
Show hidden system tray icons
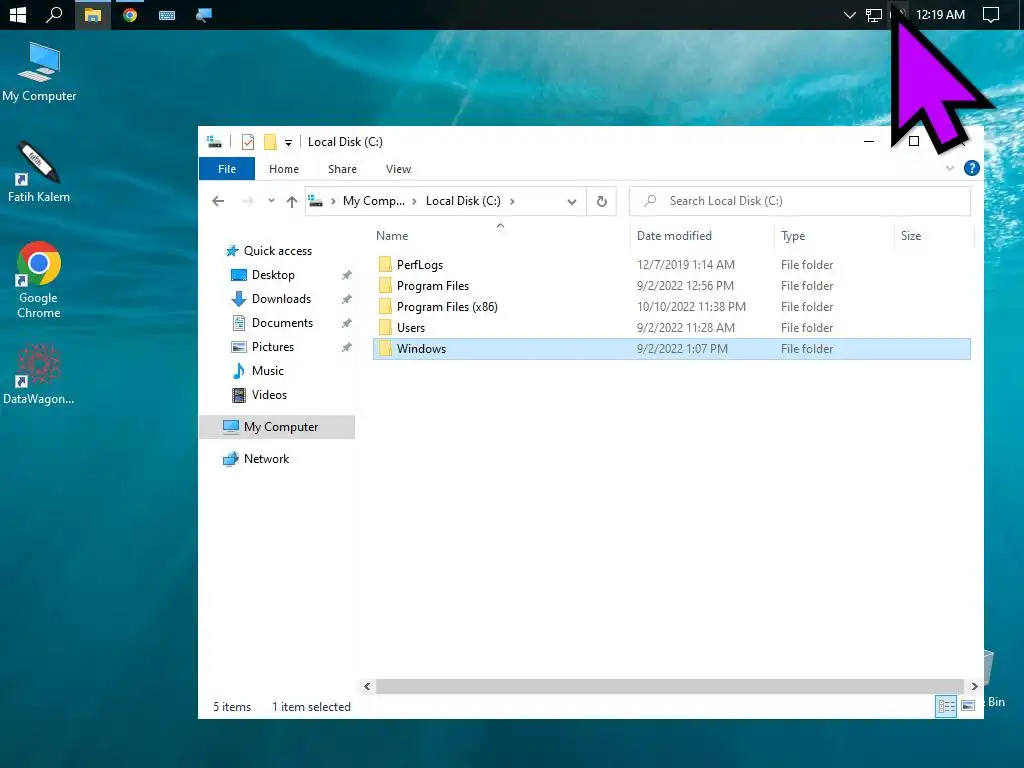point(850,15)
